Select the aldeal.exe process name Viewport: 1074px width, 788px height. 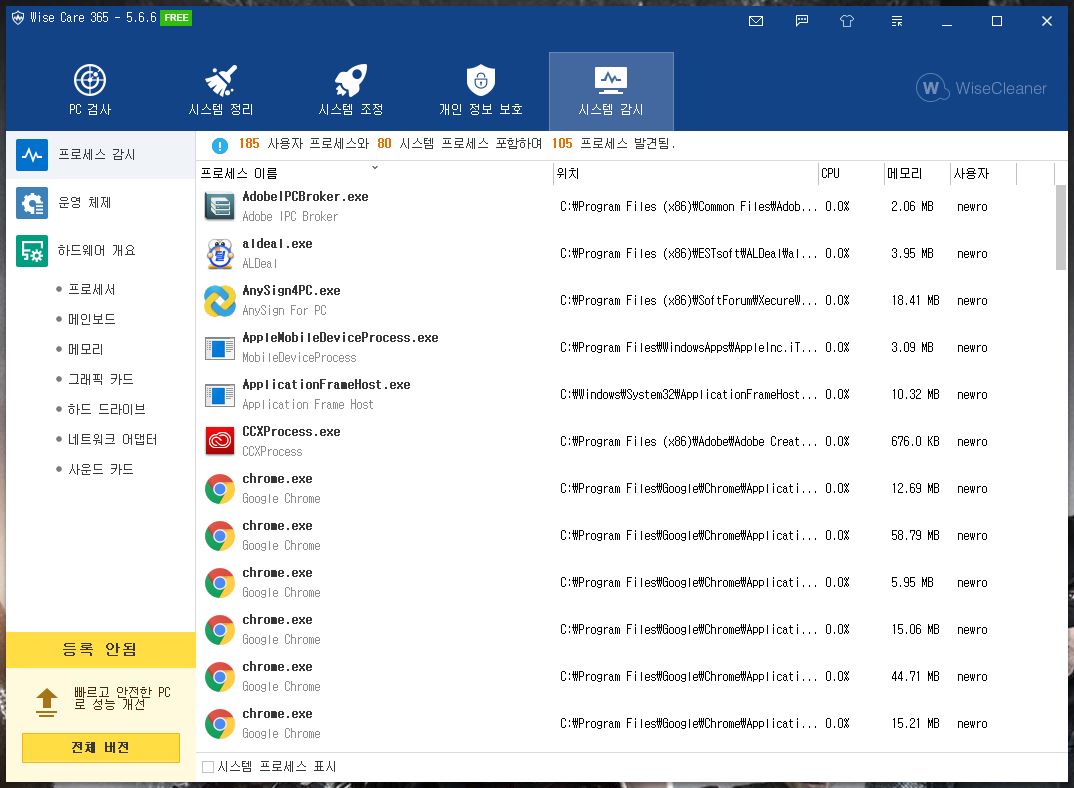277,244
